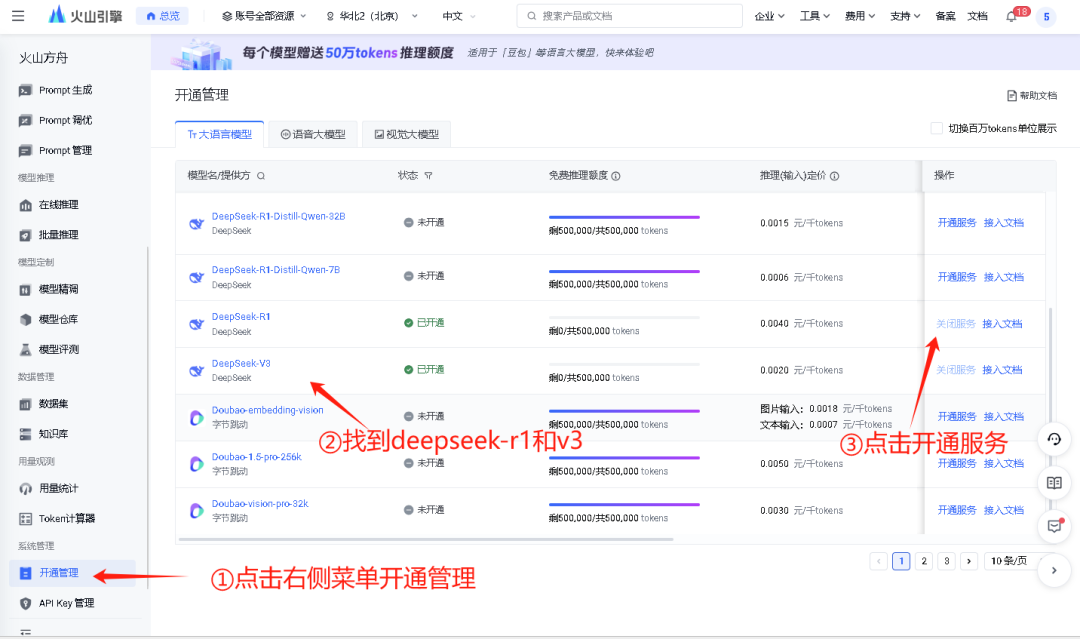
Task: Click quota progress bar of Doubao-1.5-pro-256k
Action: [x=624, y=458]
